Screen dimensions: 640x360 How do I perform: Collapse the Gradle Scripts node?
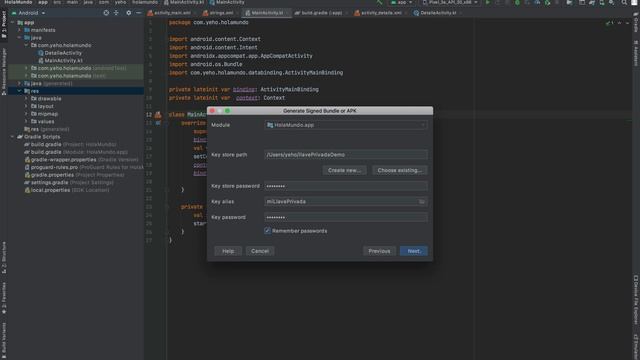[x=12, y=137]
